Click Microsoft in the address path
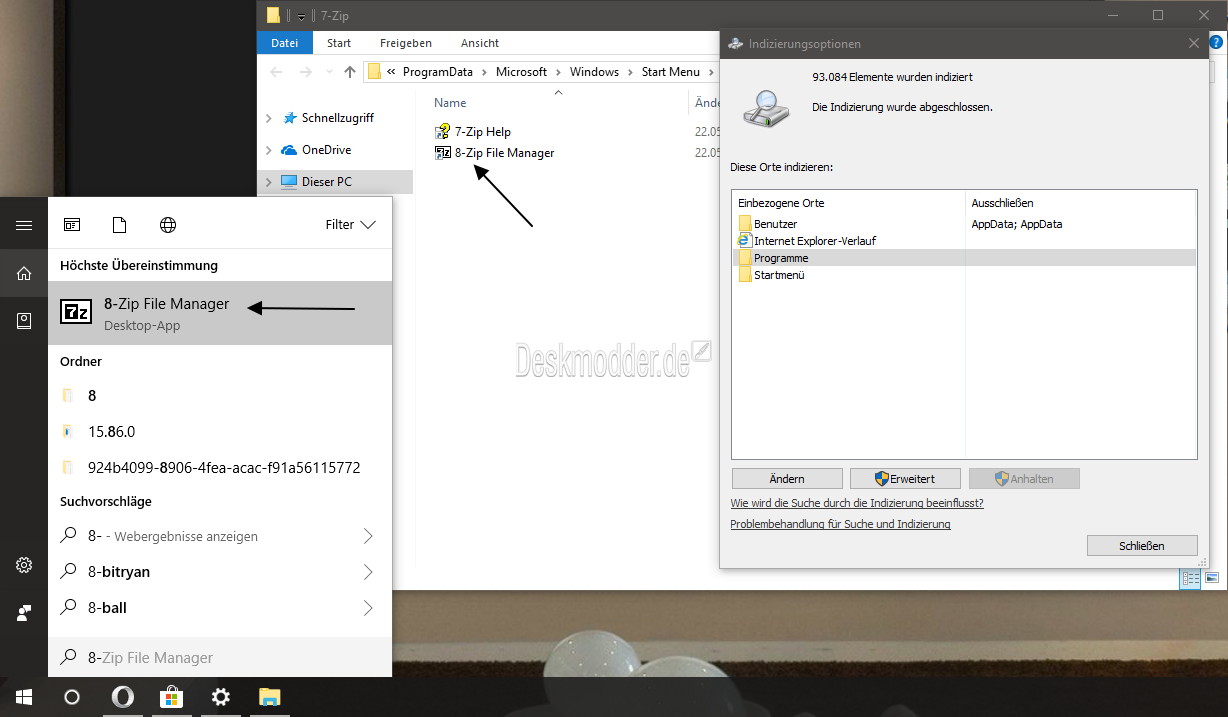1228x717 pixels. point(523,72)
